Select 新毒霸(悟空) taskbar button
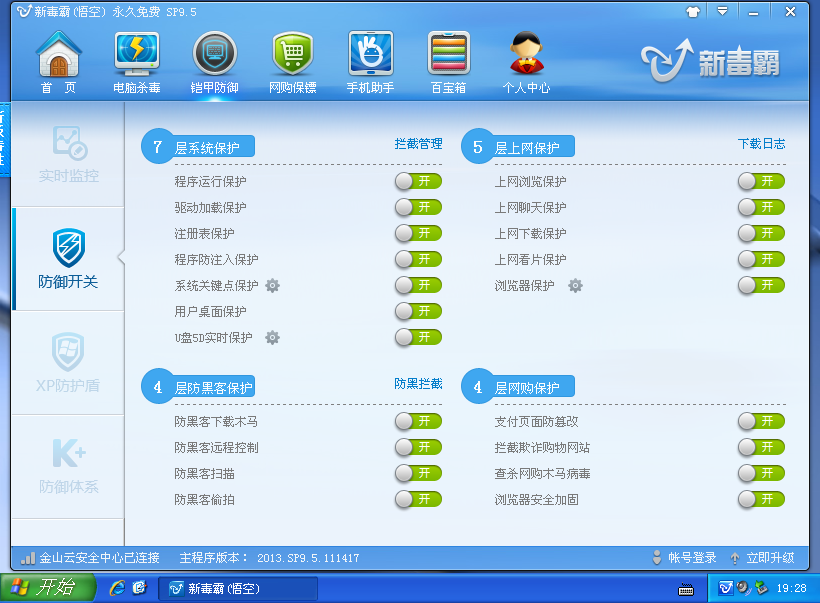This screenshot has height=603, width=820. click(238, 588)
